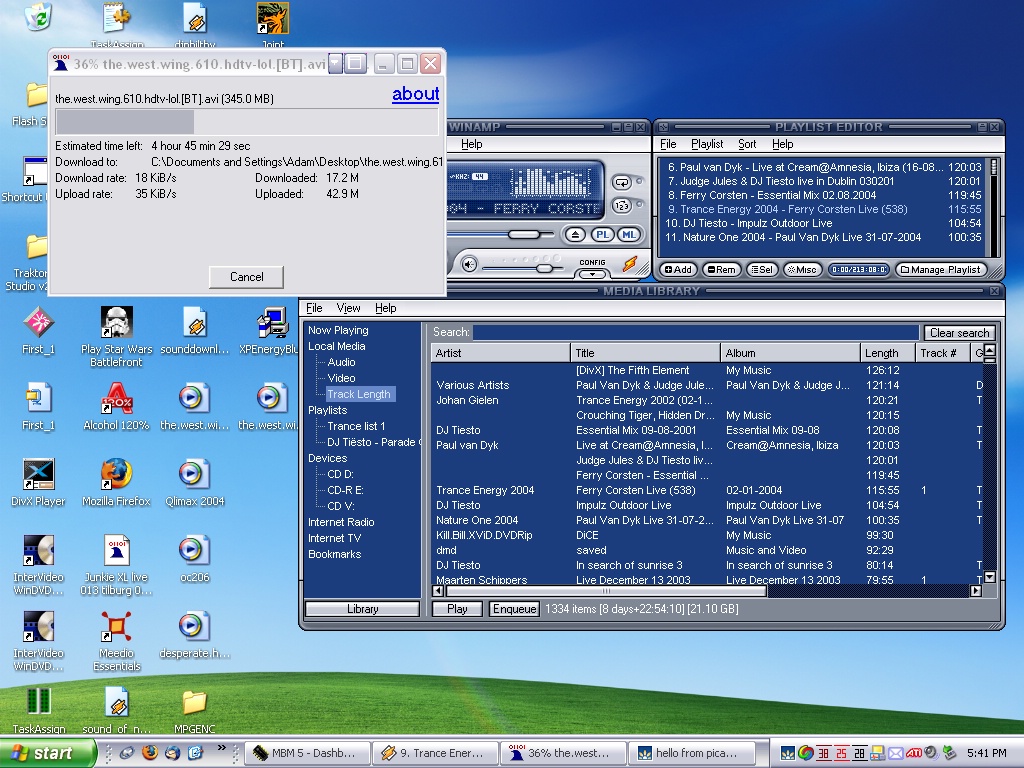Screen dimensions: 1024x768
Task: Toggle the ML media library button
Action: [x=628, y=234]
